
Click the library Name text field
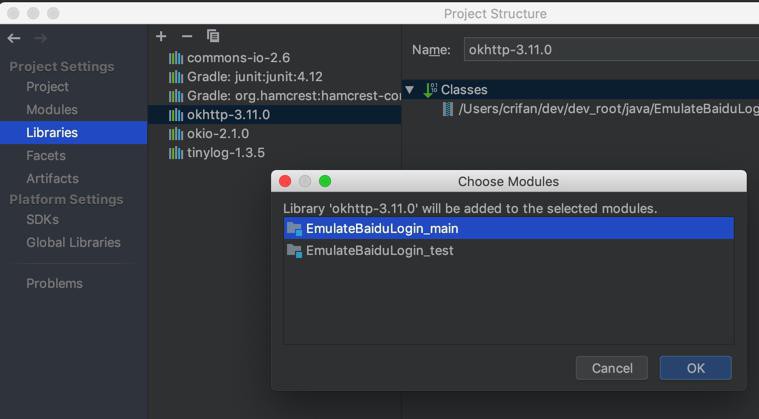point(610,50)
